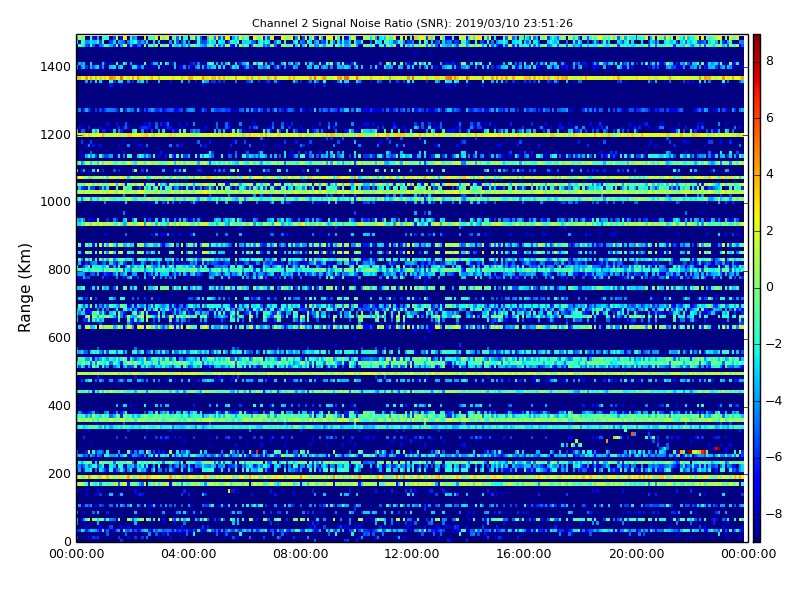Click the 08:00:00 time axis label
800x600 pixels.
coord(301,554)
